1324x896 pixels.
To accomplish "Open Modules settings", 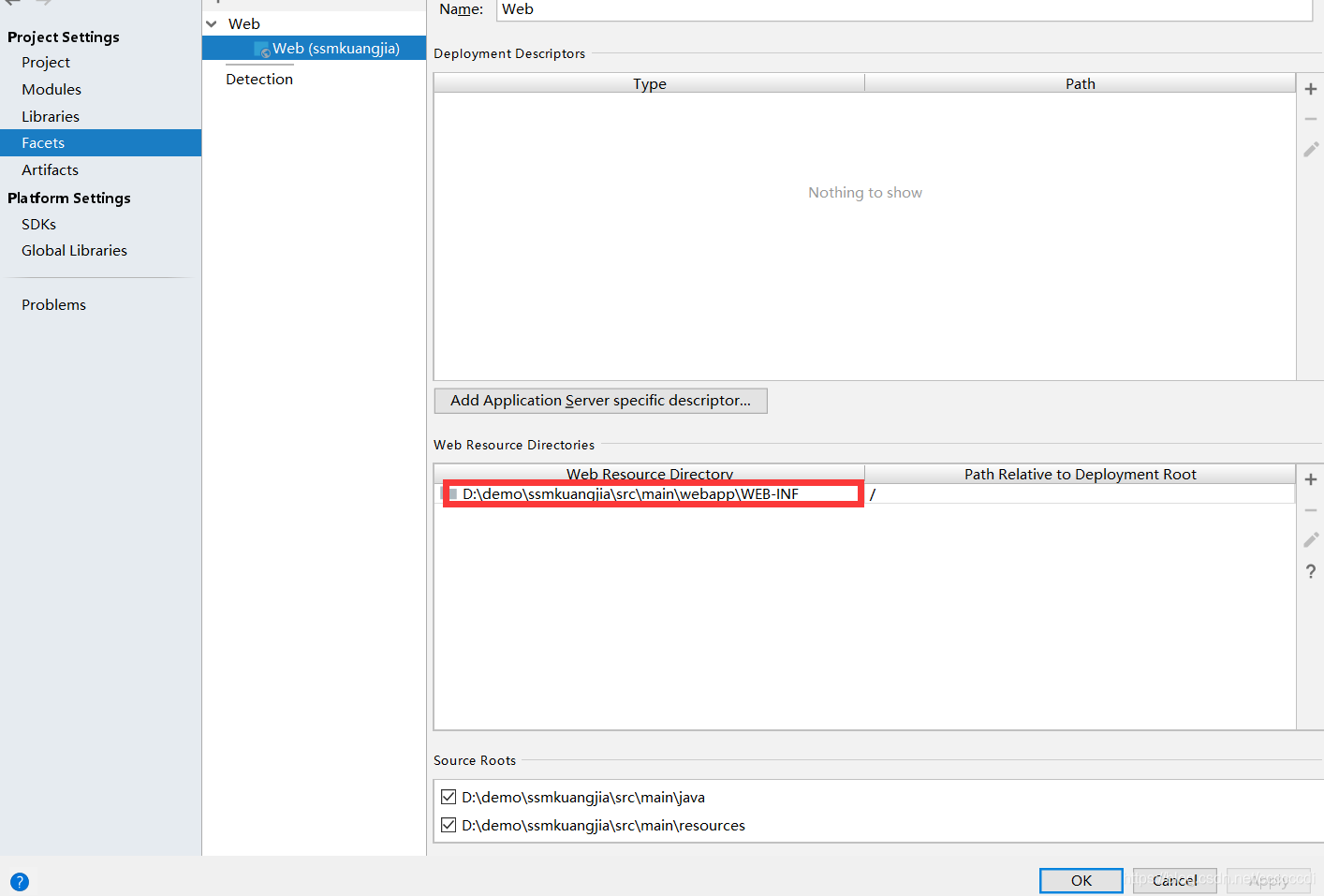I will [x=51, y=90].
